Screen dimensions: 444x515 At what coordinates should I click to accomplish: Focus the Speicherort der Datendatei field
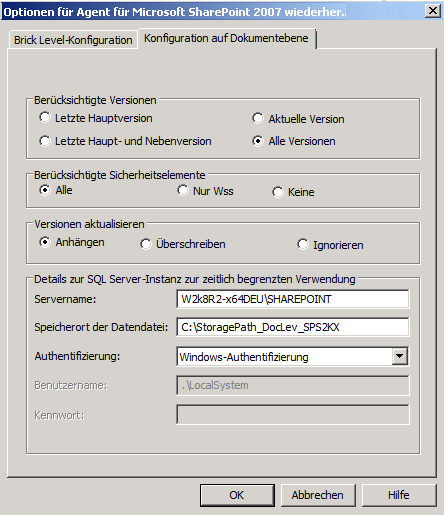pyautogui.click(x=293, y=327)
